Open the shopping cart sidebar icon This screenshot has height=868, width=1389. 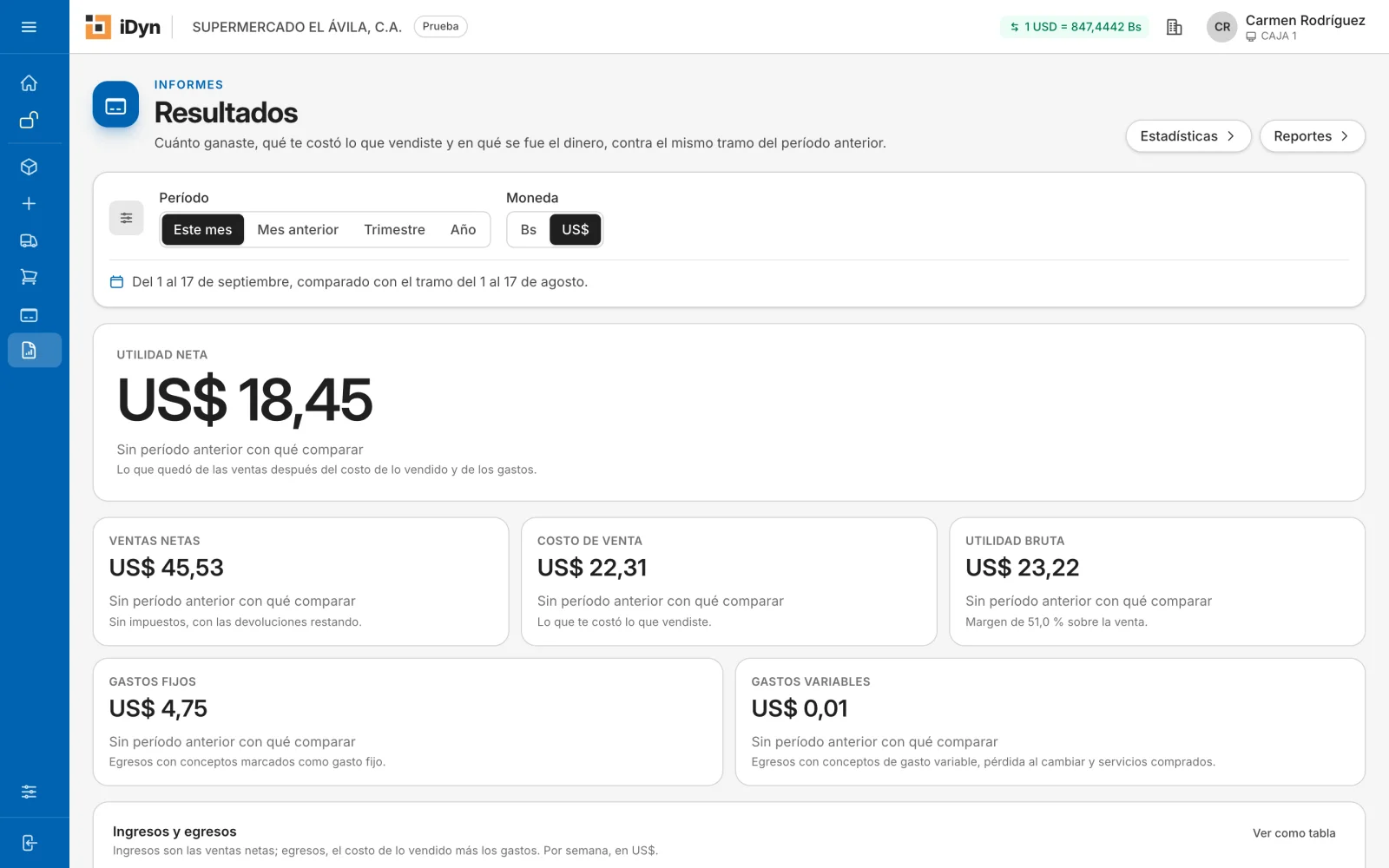(29, 277)
